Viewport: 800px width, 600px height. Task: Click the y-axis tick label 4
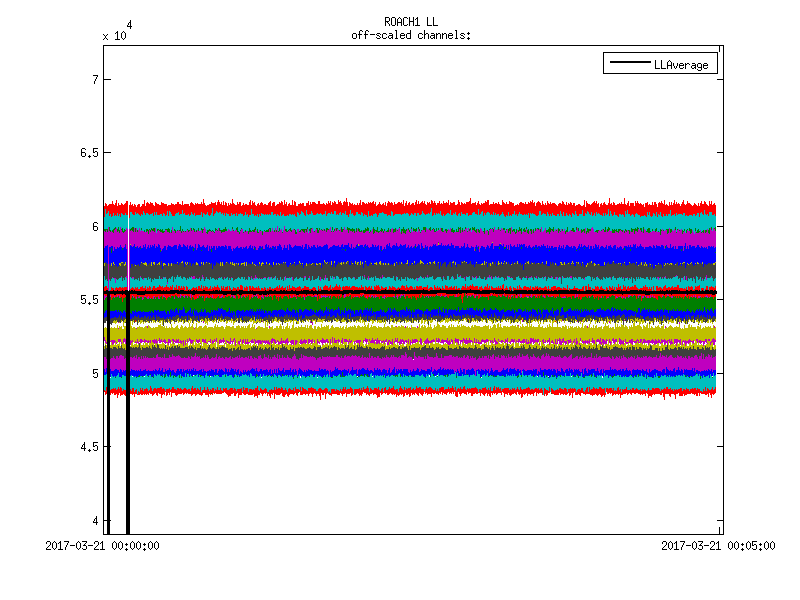coord(93,520)
